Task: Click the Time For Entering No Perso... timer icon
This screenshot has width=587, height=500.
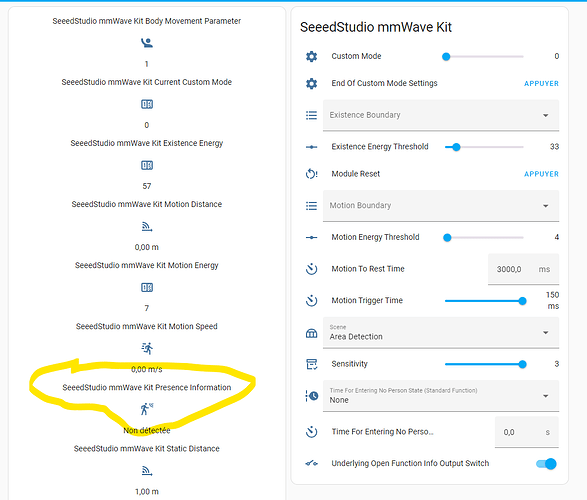Action: click(311, 432)
